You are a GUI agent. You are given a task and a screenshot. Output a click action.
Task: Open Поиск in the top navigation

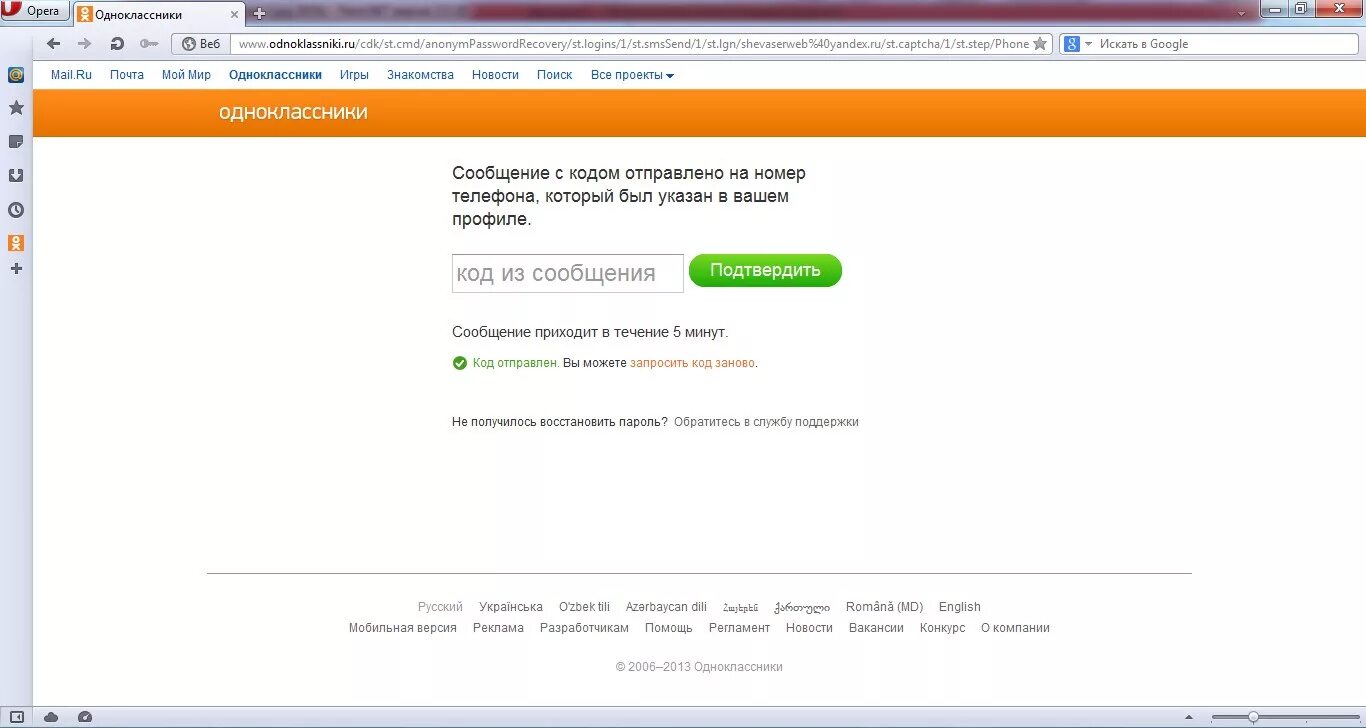pos(554,75)
